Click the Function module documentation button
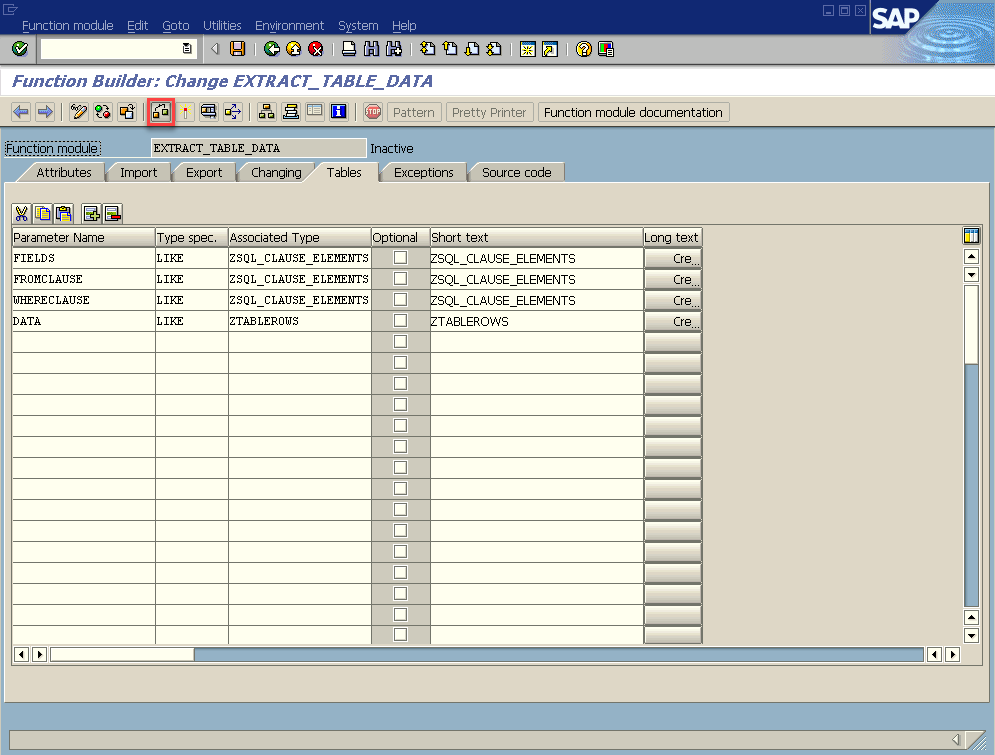995x755 pixels. (633, 112)
